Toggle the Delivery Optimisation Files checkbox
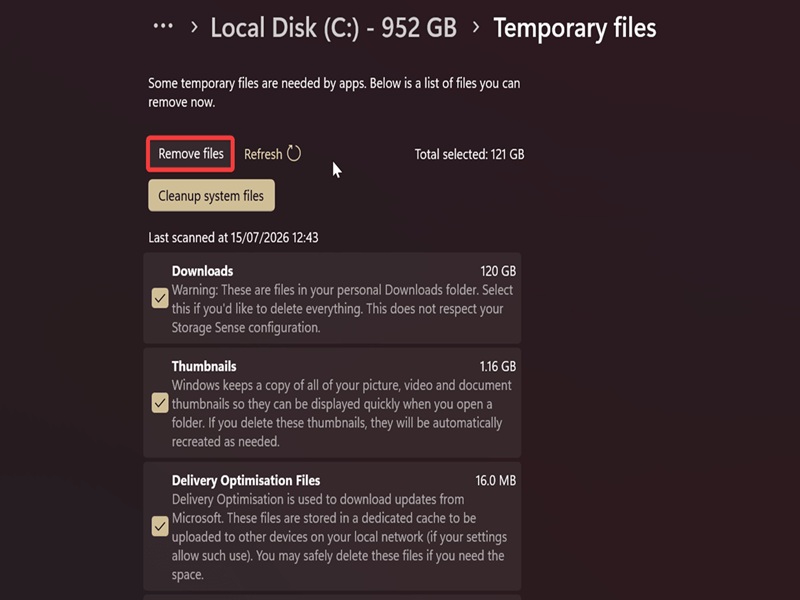This screenshot has width=800, height=600. point(160,527)
